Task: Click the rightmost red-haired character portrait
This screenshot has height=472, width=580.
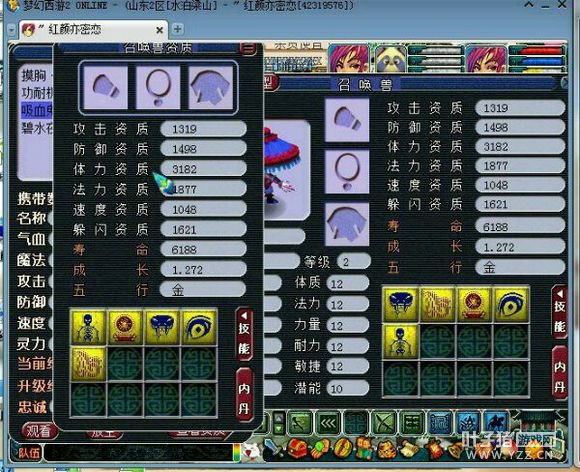Action: point(487,58)
